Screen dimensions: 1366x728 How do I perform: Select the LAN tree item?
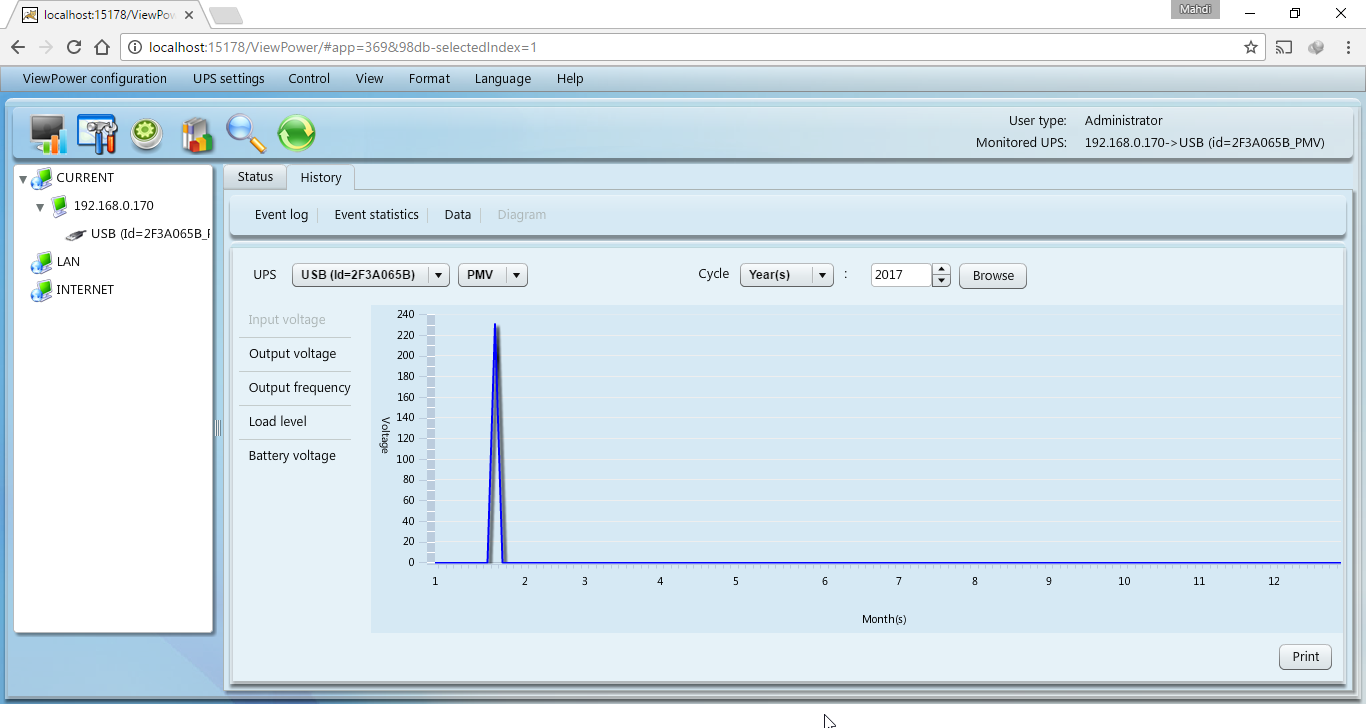[x=68, y=262]
